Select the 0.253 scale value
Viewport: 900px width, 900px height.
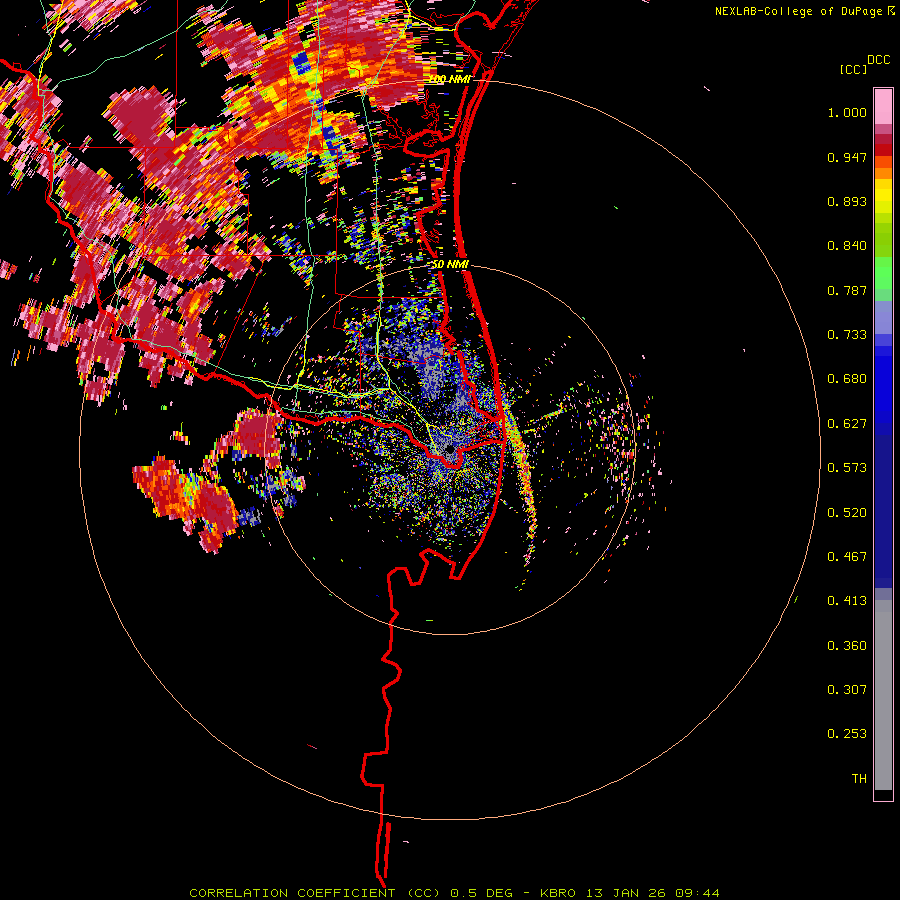pos(847,734)
